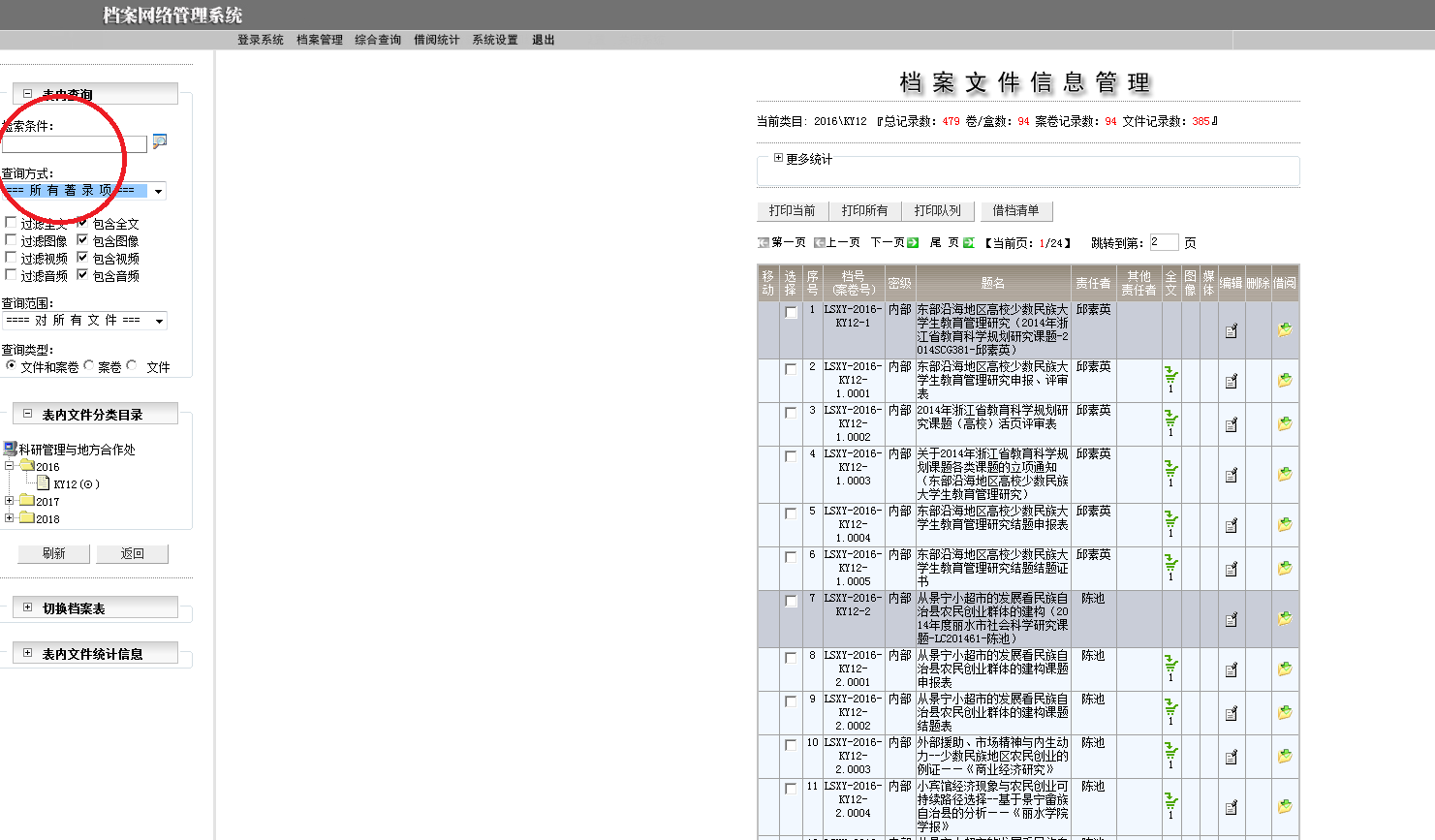The image size is (1435, 840).
Task: Open the 查询范围 dropdown
Action: [159, 321]
